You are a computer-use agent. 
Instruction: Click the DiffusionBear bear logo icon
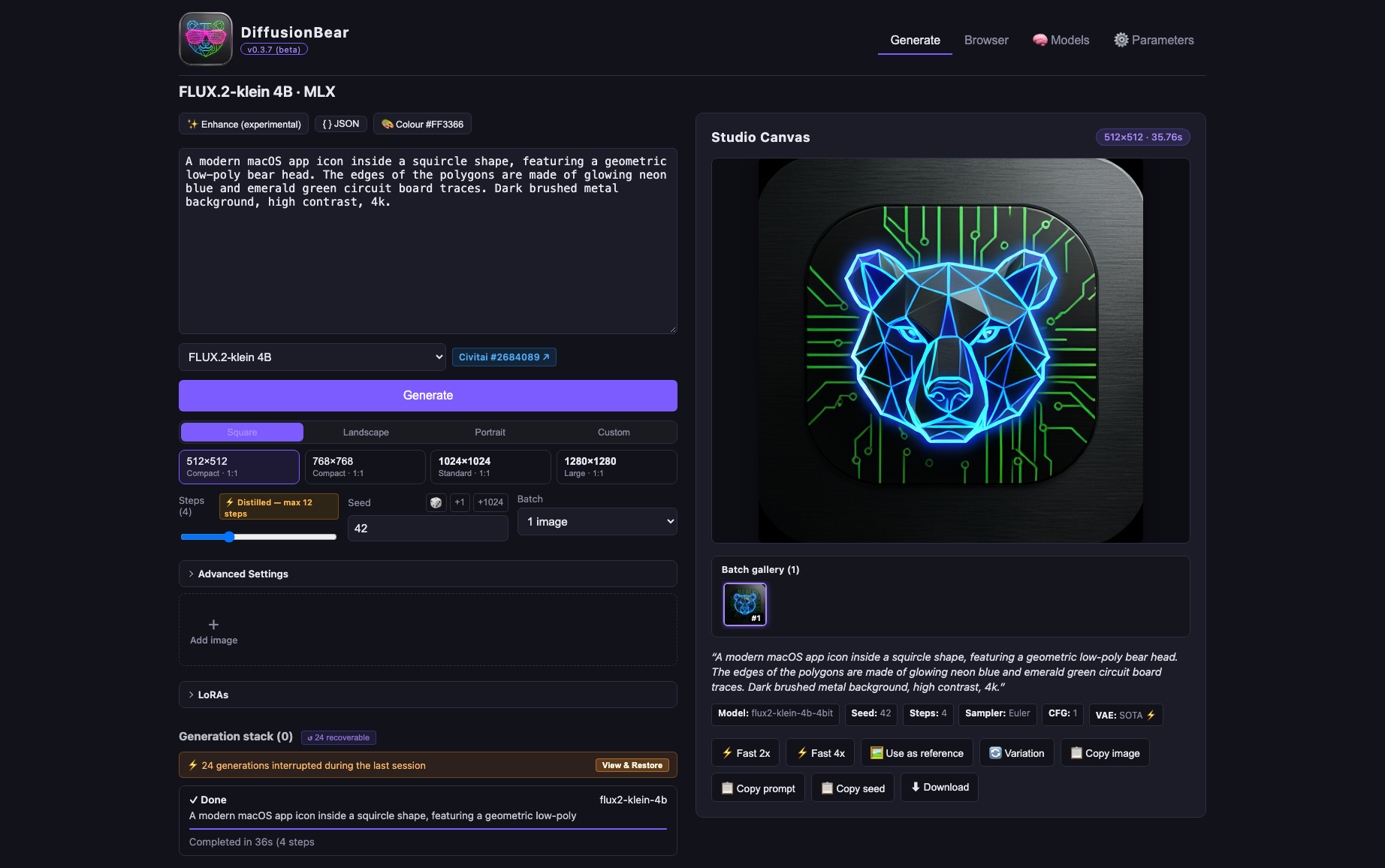pos(206,39)
